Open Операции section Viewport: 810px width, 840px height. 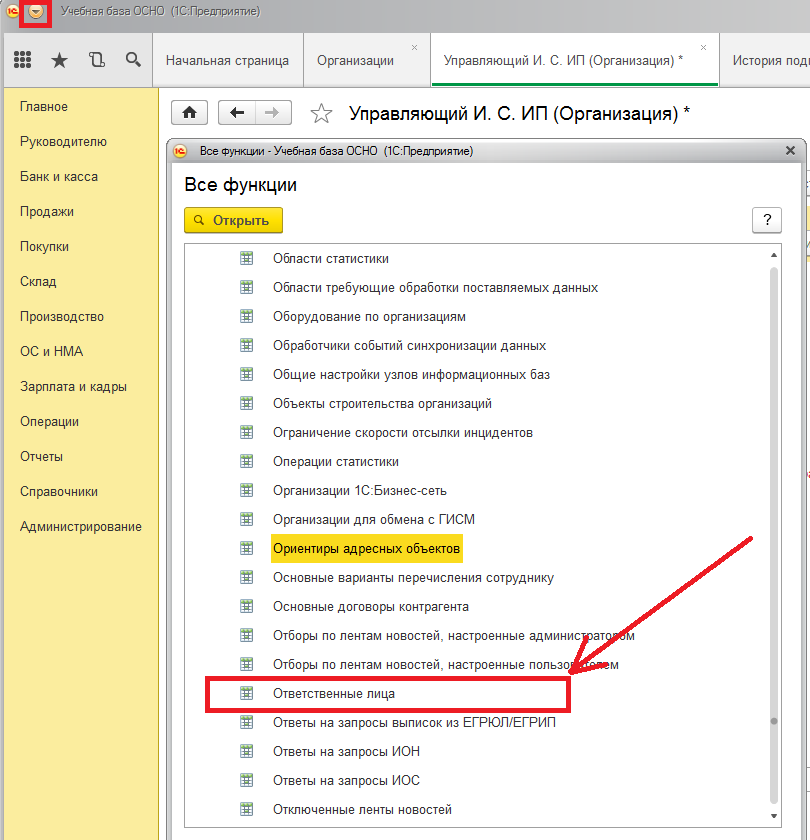click(49, 422)
